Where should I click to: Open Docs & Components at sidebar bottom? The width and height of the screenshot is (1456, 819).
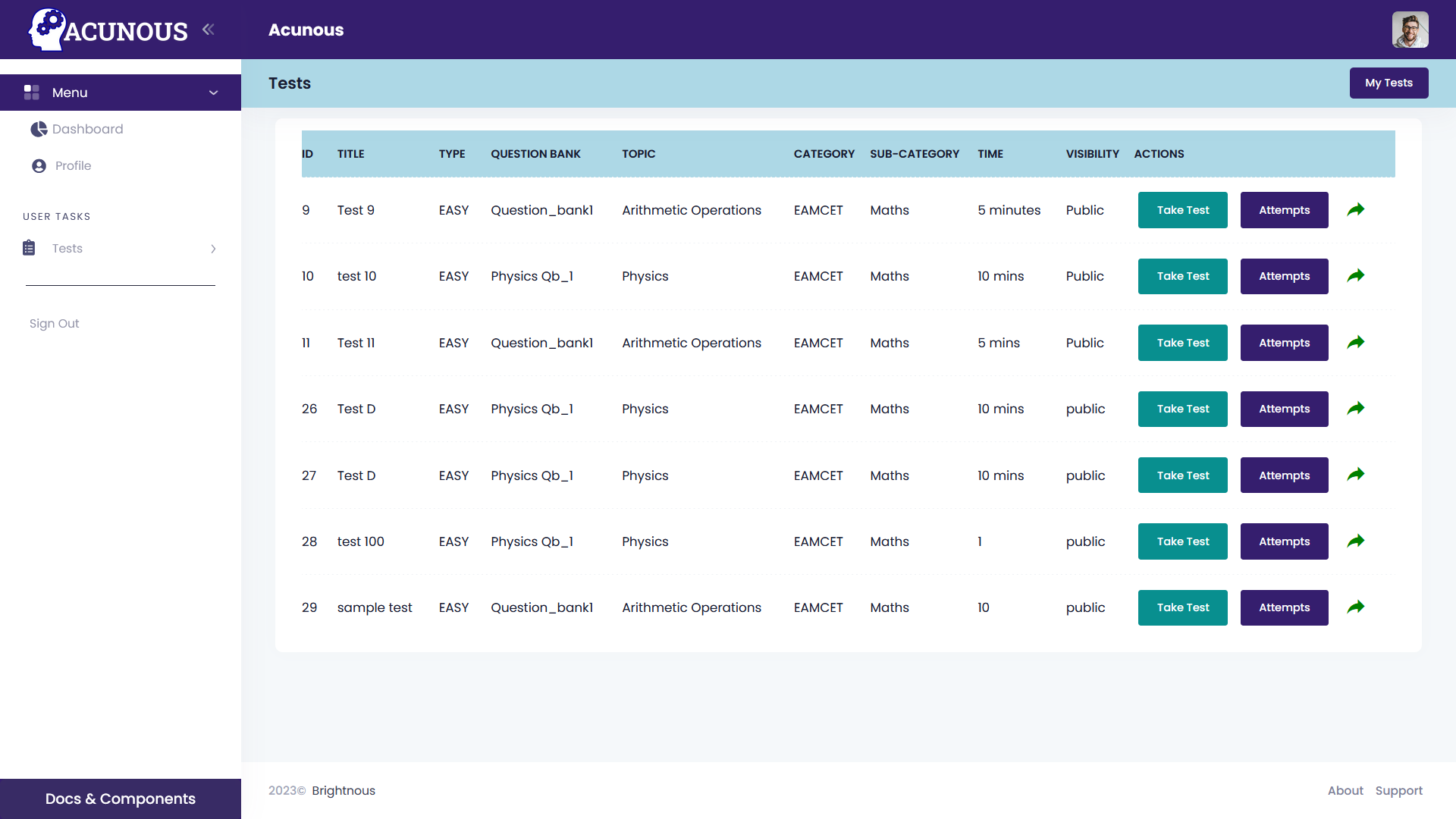[121, 799]
